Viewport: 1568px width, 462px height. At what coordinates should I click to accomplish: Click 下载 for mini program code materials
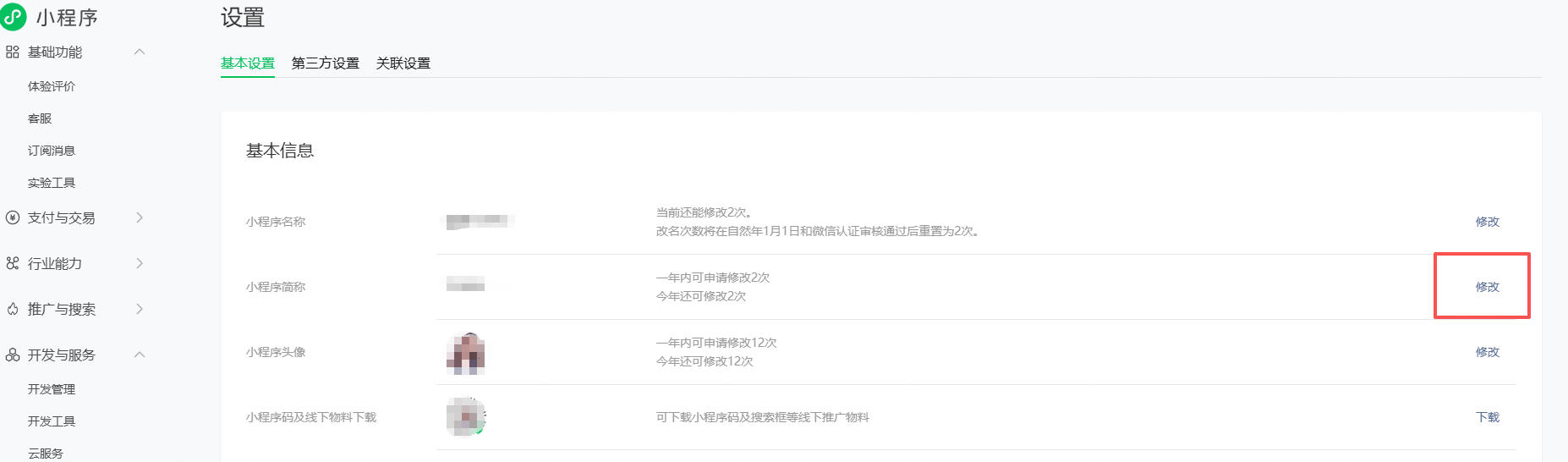[x=1488, y=417]
